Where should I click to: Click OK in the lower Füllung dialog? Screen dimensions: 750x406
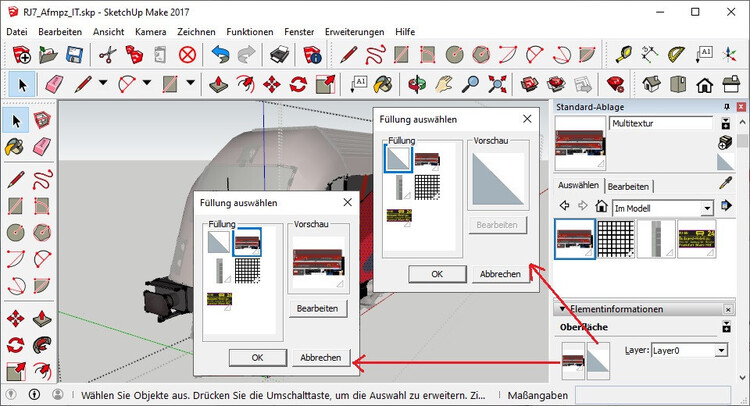(x=257, y=358)
